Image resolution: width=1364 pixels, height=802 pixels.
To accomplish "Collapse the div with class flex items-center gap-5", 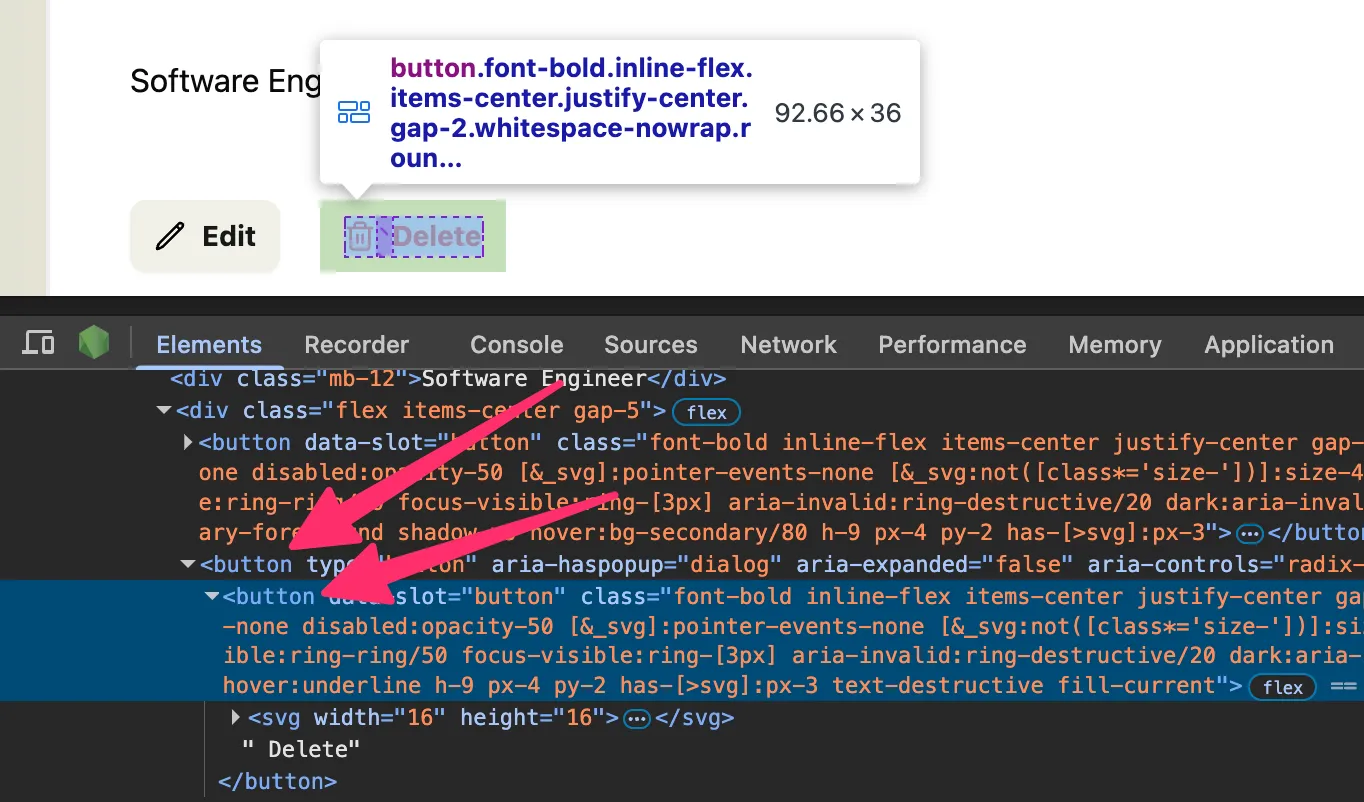I will (x=164, y=411).
